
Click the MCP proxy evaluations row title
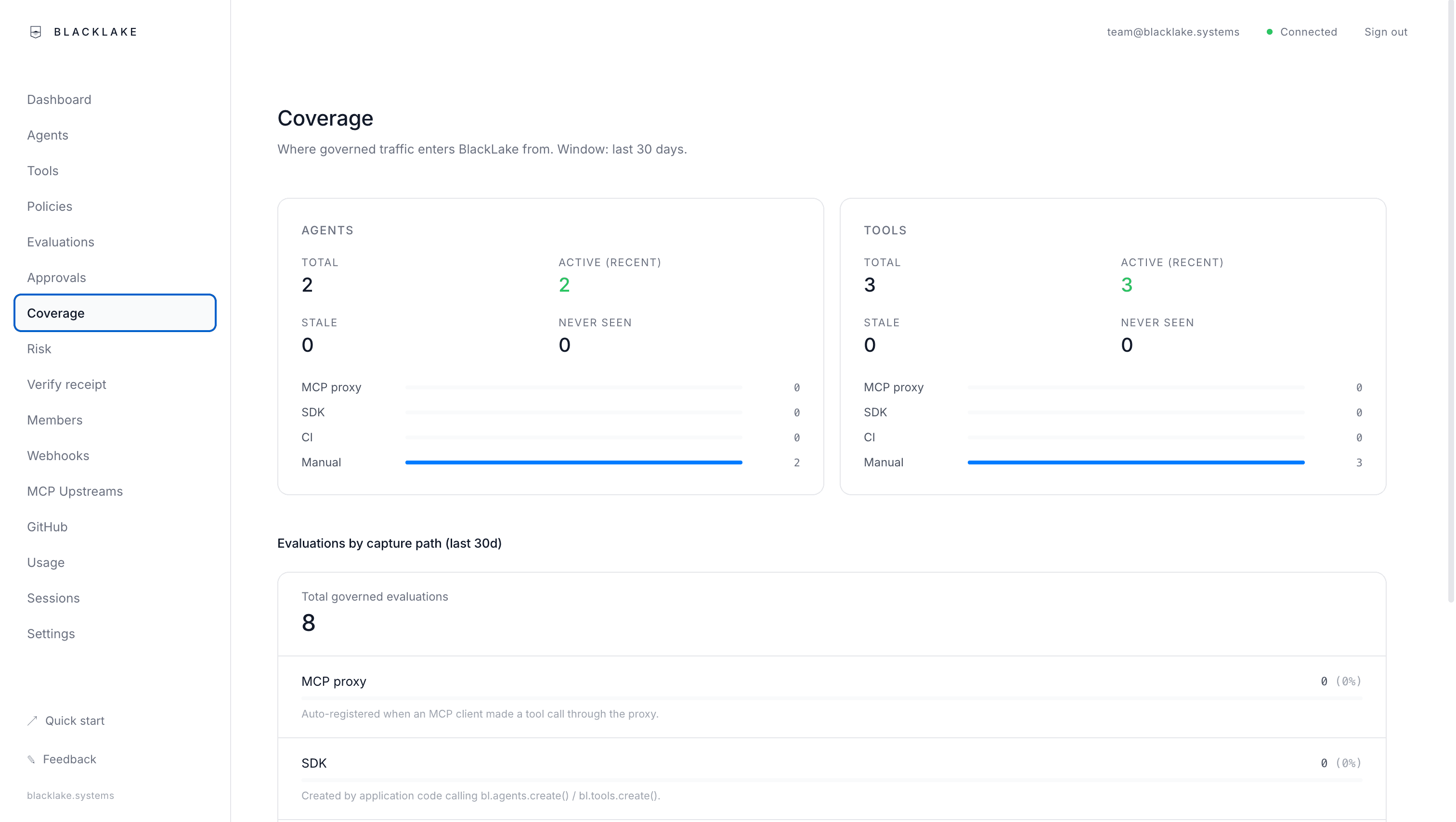tap(334, 682)
